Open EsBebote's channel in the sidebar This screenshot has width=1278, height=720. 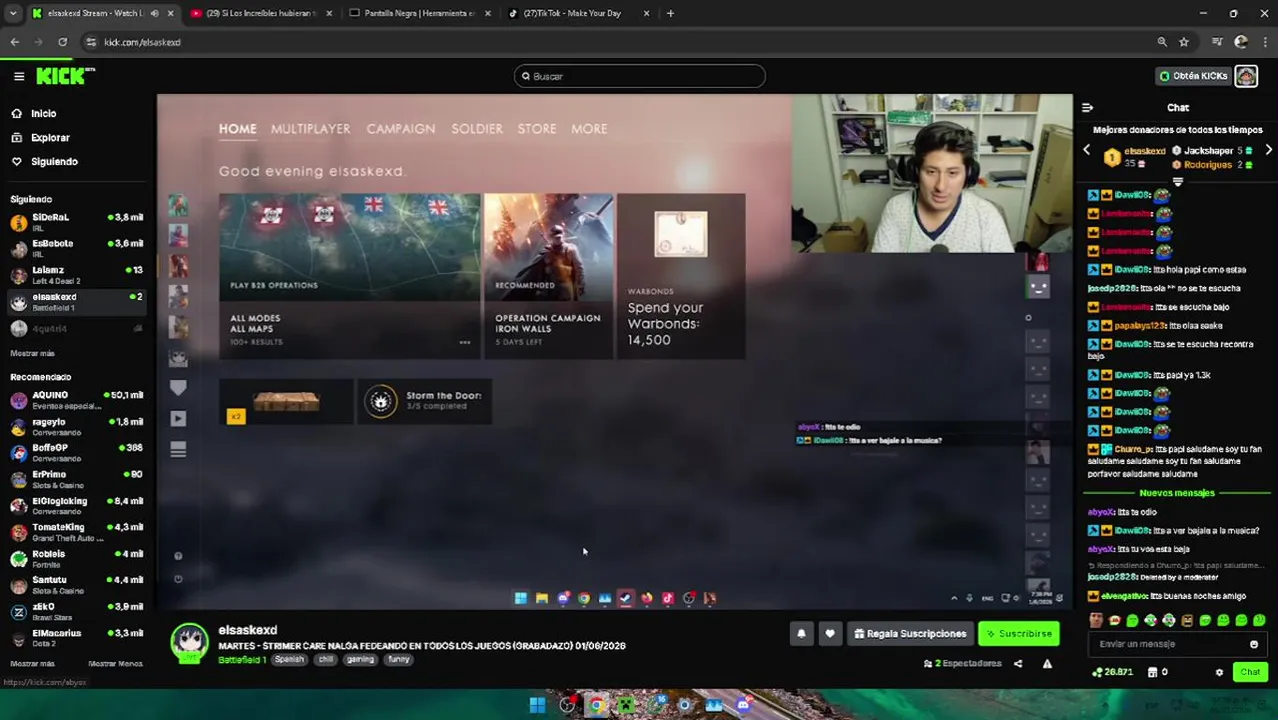(76, 248)
